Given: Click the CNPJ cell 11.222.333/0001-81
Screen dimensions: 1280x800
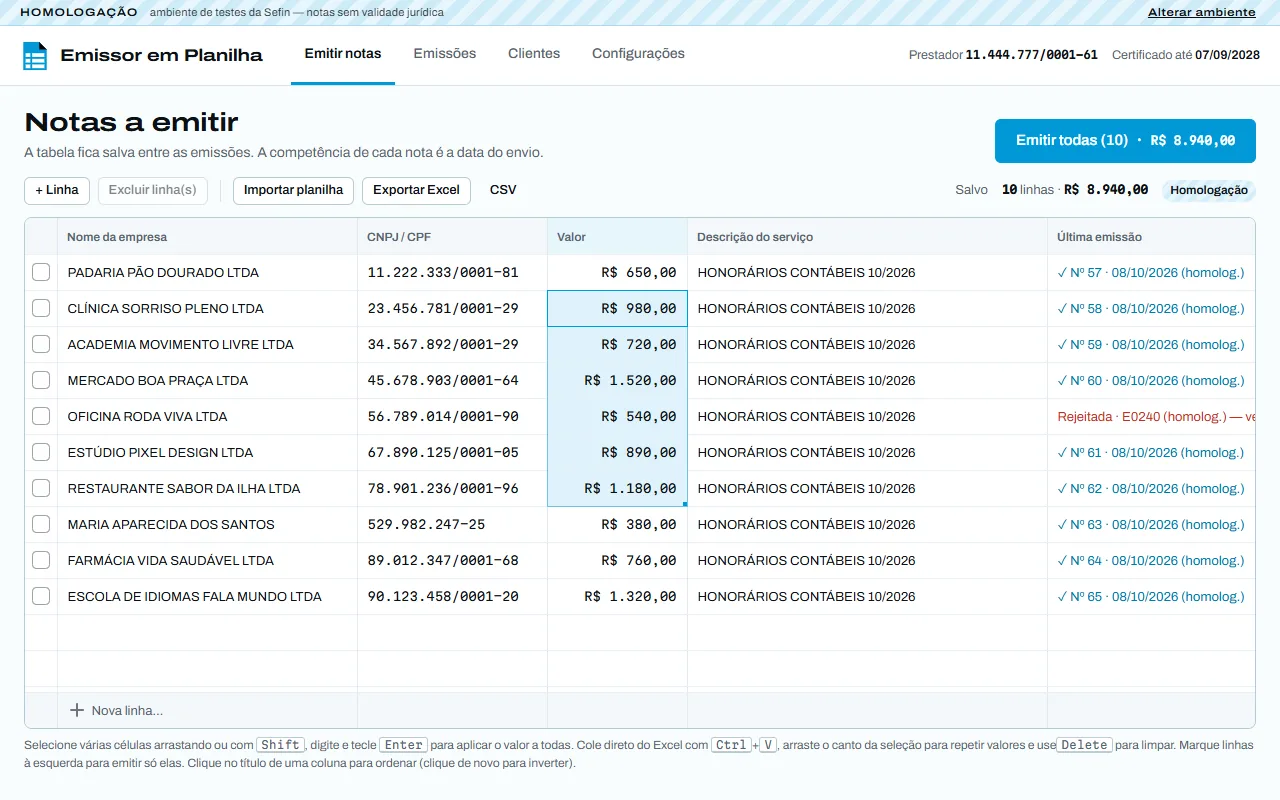Looking at the screenshot, I should tap(452, 272).
